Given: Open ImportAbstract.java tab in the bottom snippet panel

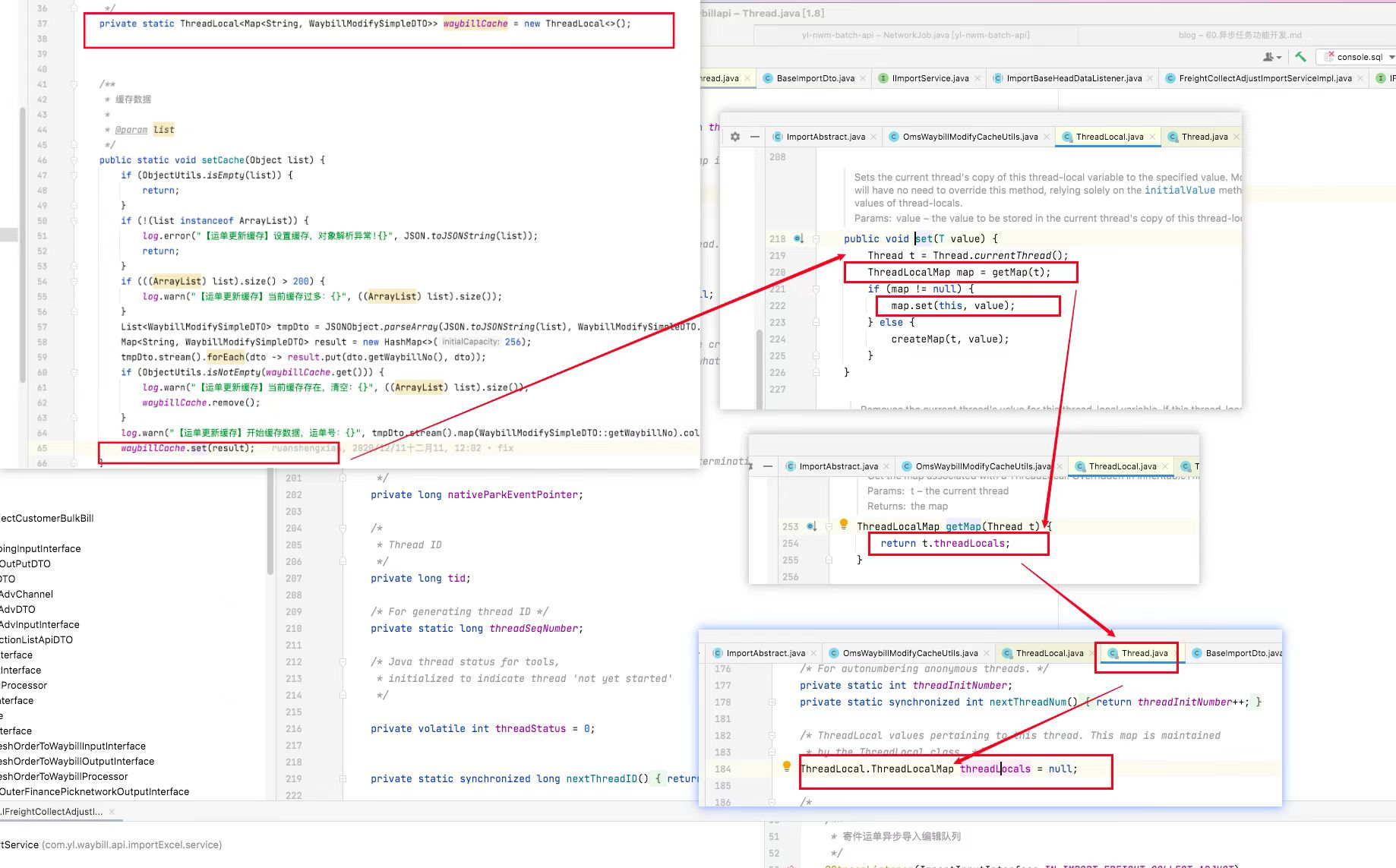Looking at the screenshot, I should [766, 653].
